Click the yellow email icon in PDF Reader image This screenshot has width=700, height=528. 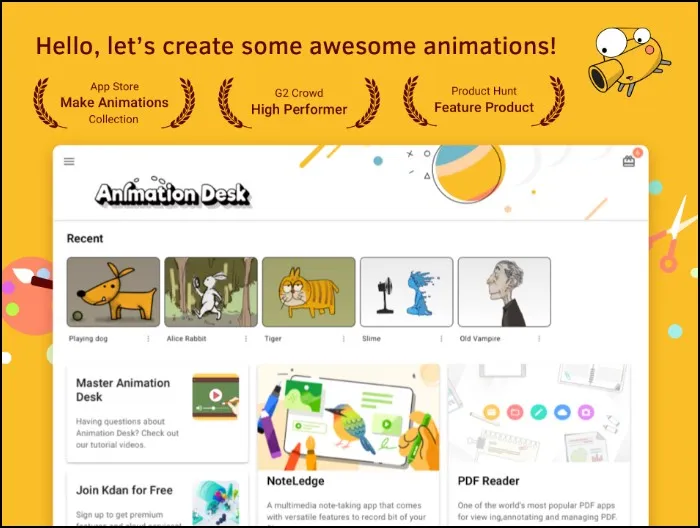pos(491,412)
